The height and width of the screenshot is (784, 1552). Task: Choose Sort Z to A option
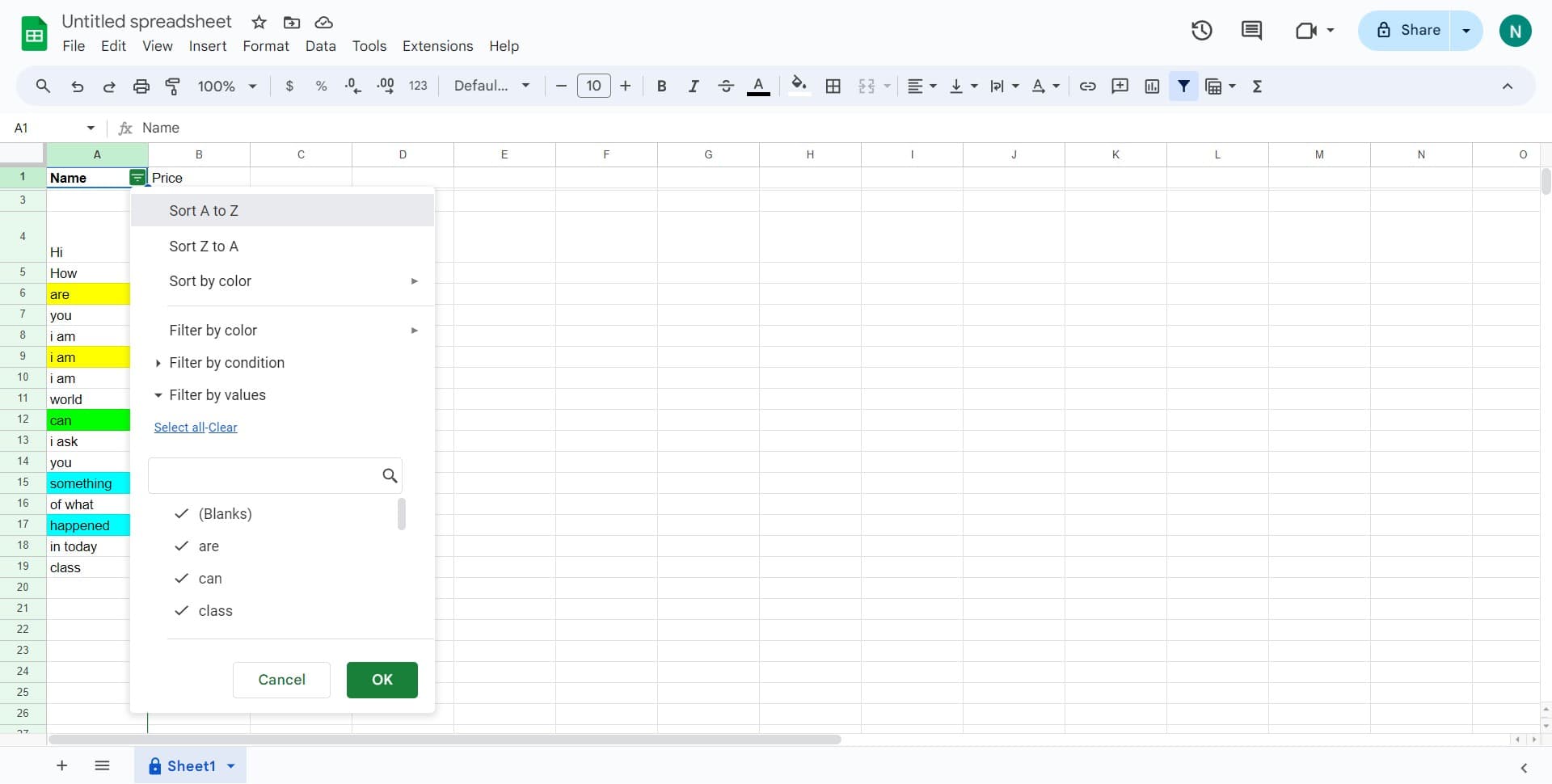point(204,247)
